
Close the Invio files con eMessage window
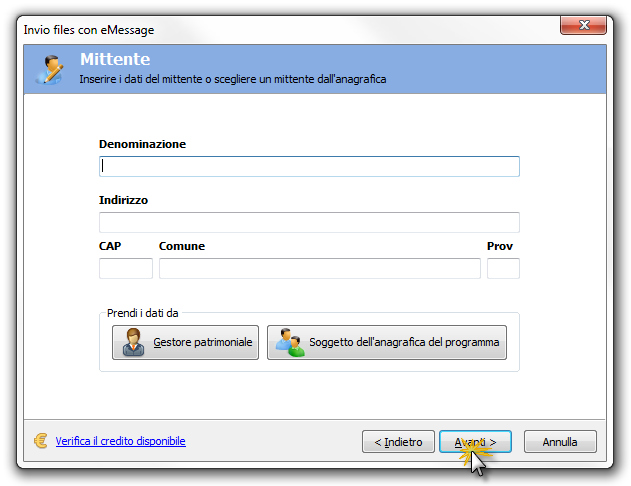[583, 25]
